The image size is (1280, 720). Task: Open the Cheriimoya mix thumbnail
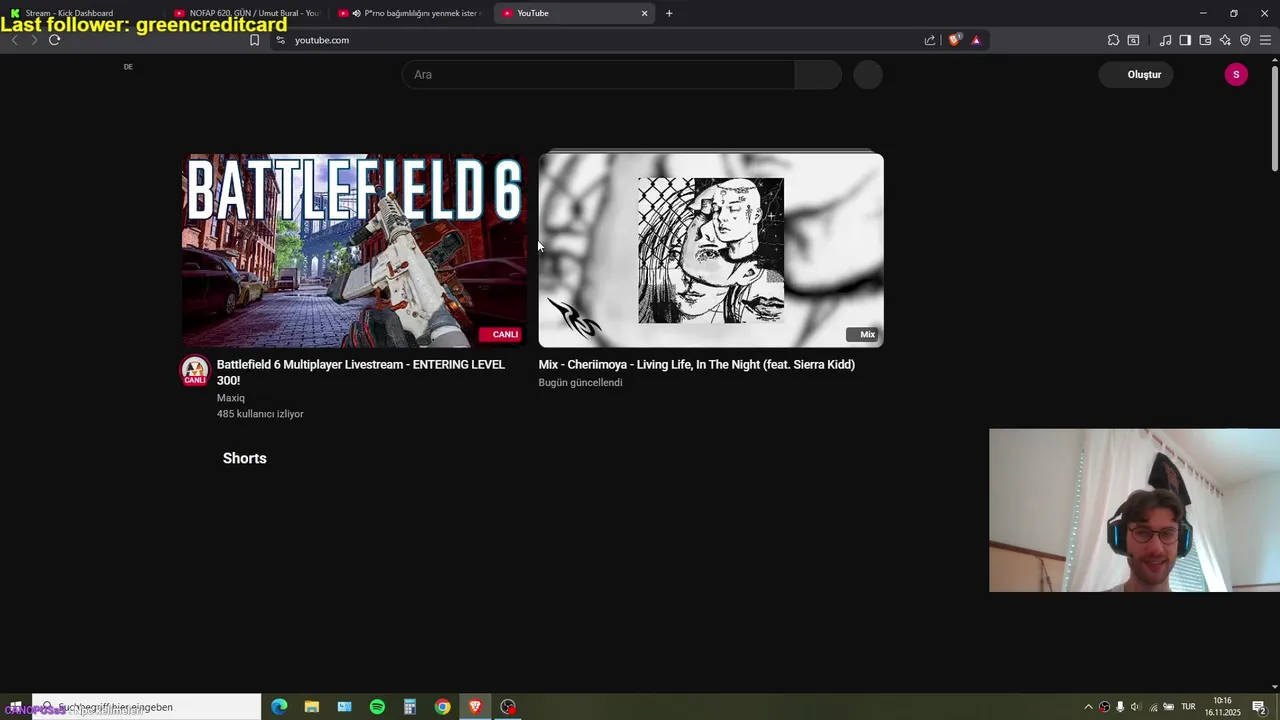click(711, 250)
